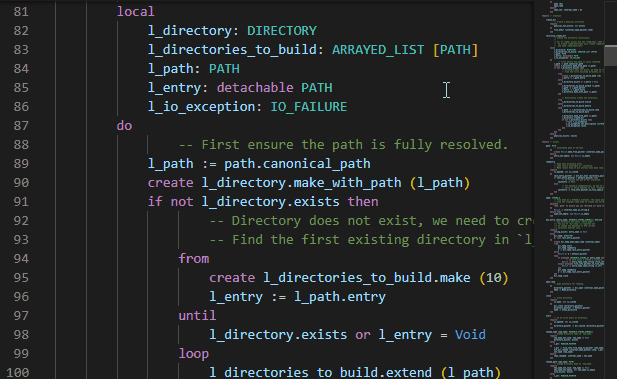The image size is (617, 379).
Task: Click 'path.canonical_path' on line 89
Action: tap(297, 164)
